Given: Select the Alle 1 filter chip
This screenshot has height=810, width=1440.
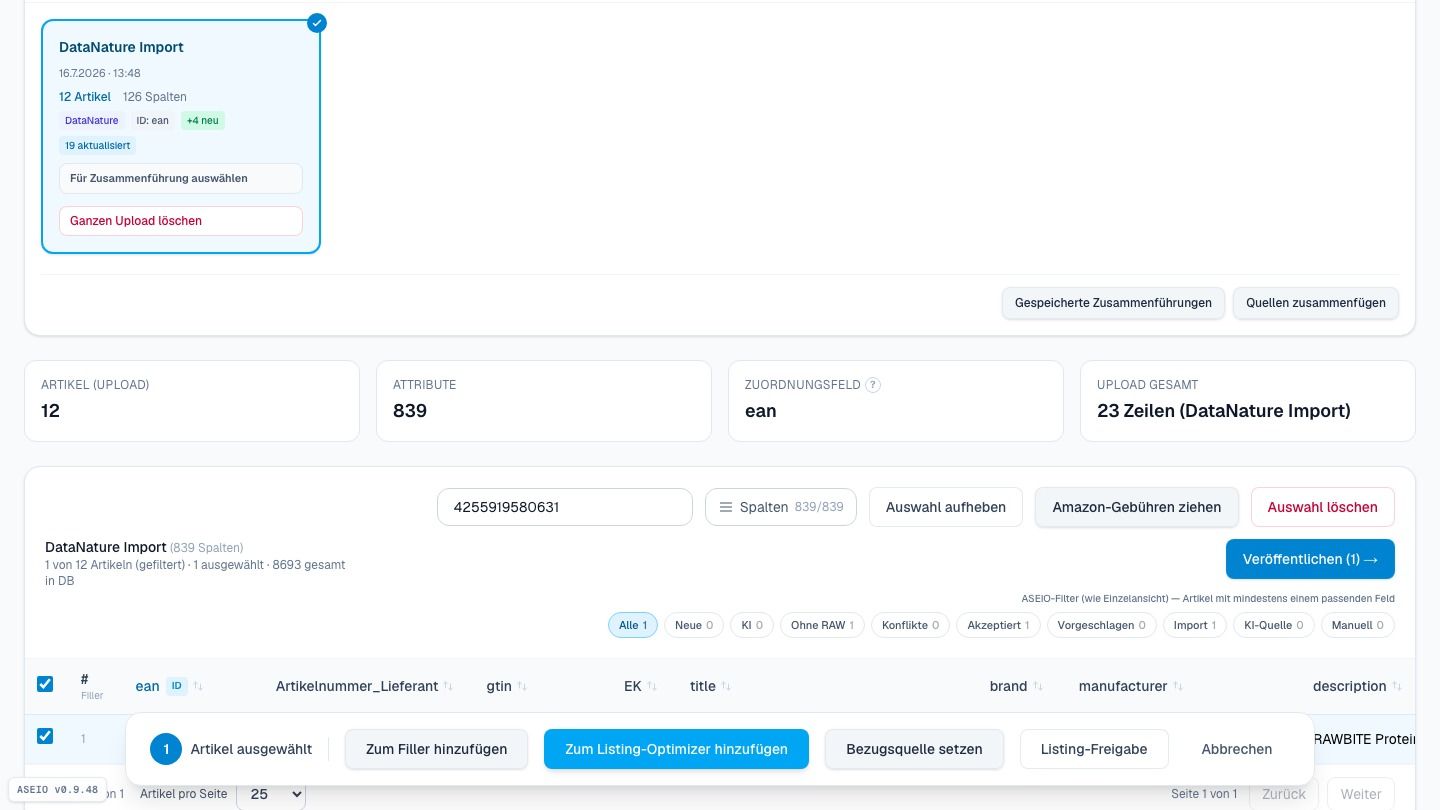Looking at the screenshot, I should click(x=633, y=625).
